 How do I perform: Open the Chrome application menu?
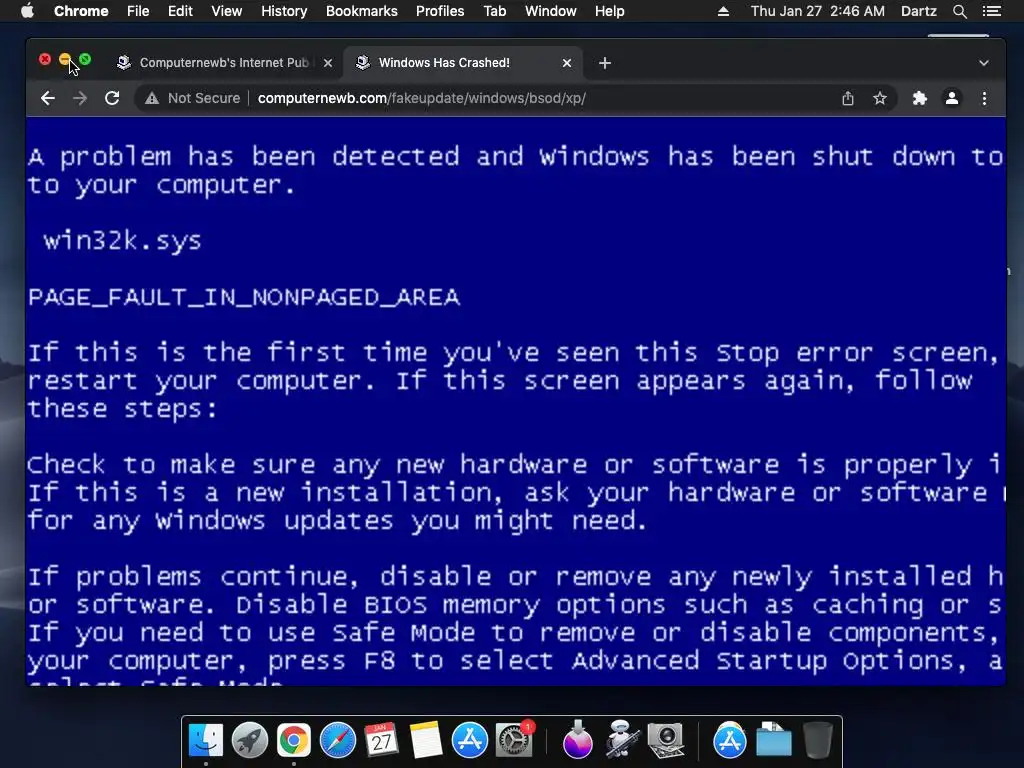pos(81,11)
